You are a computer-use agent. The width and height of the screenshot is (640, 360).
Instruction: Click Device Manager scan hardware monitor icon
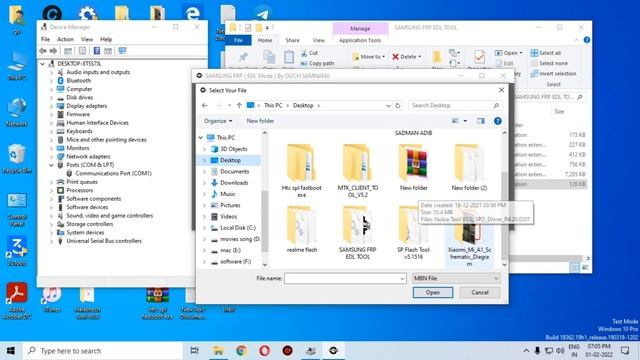[x=122, y=51]
